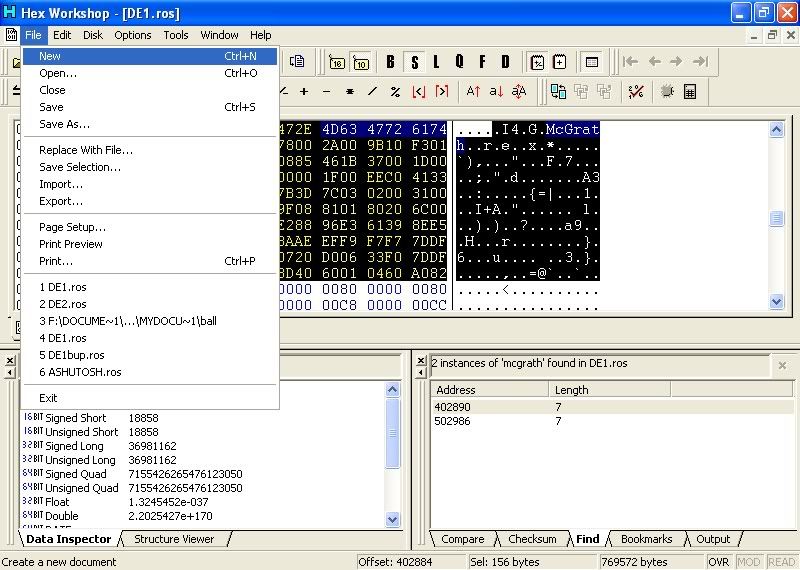Sort results by Length column header

610,390
